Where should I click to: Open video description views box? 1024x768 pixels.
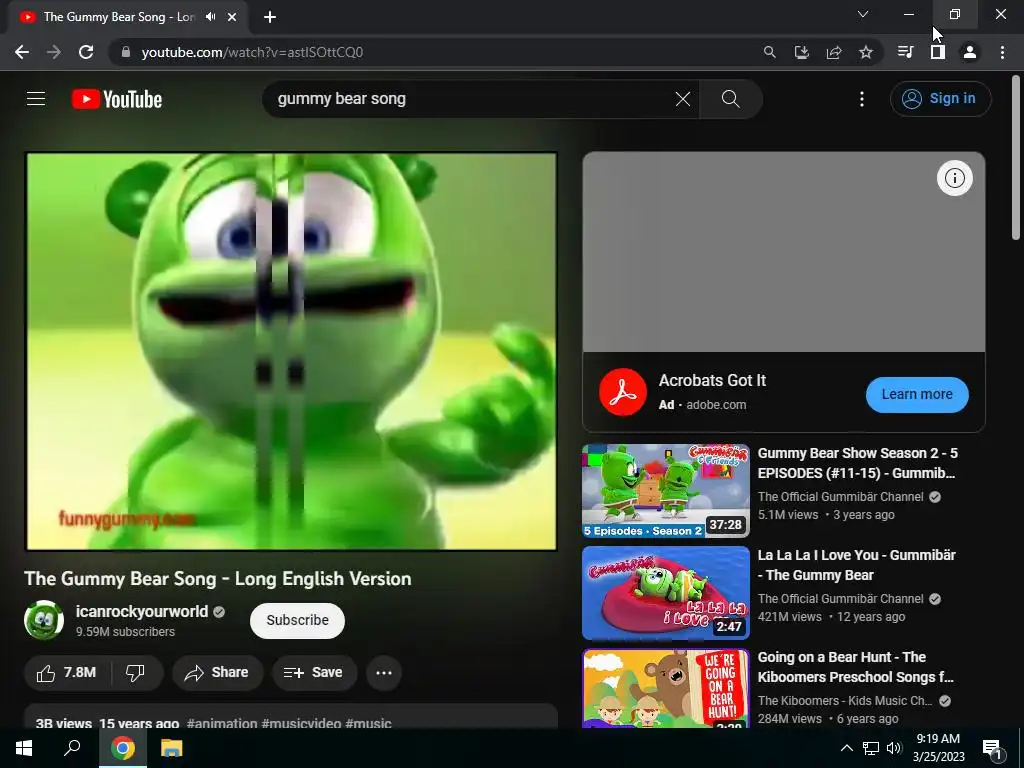pyautogui.click(x=291, y=716)
